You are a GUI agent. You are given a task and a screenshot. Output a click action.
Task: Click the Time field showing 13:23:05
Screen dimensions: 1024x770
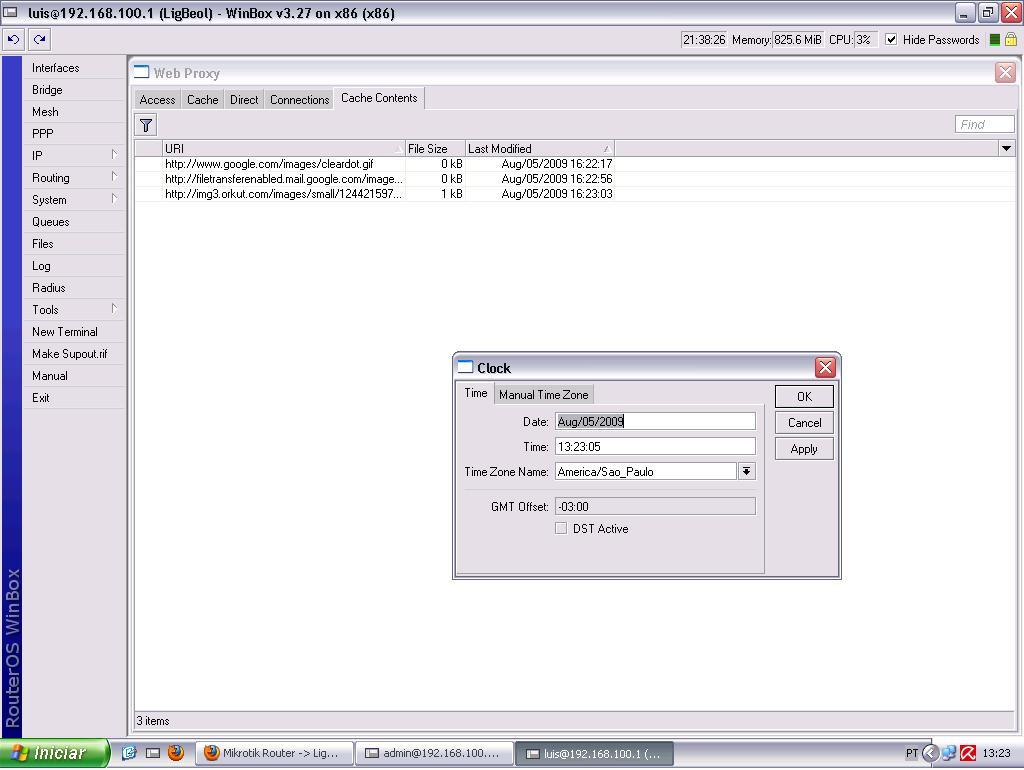click(655, 447)
